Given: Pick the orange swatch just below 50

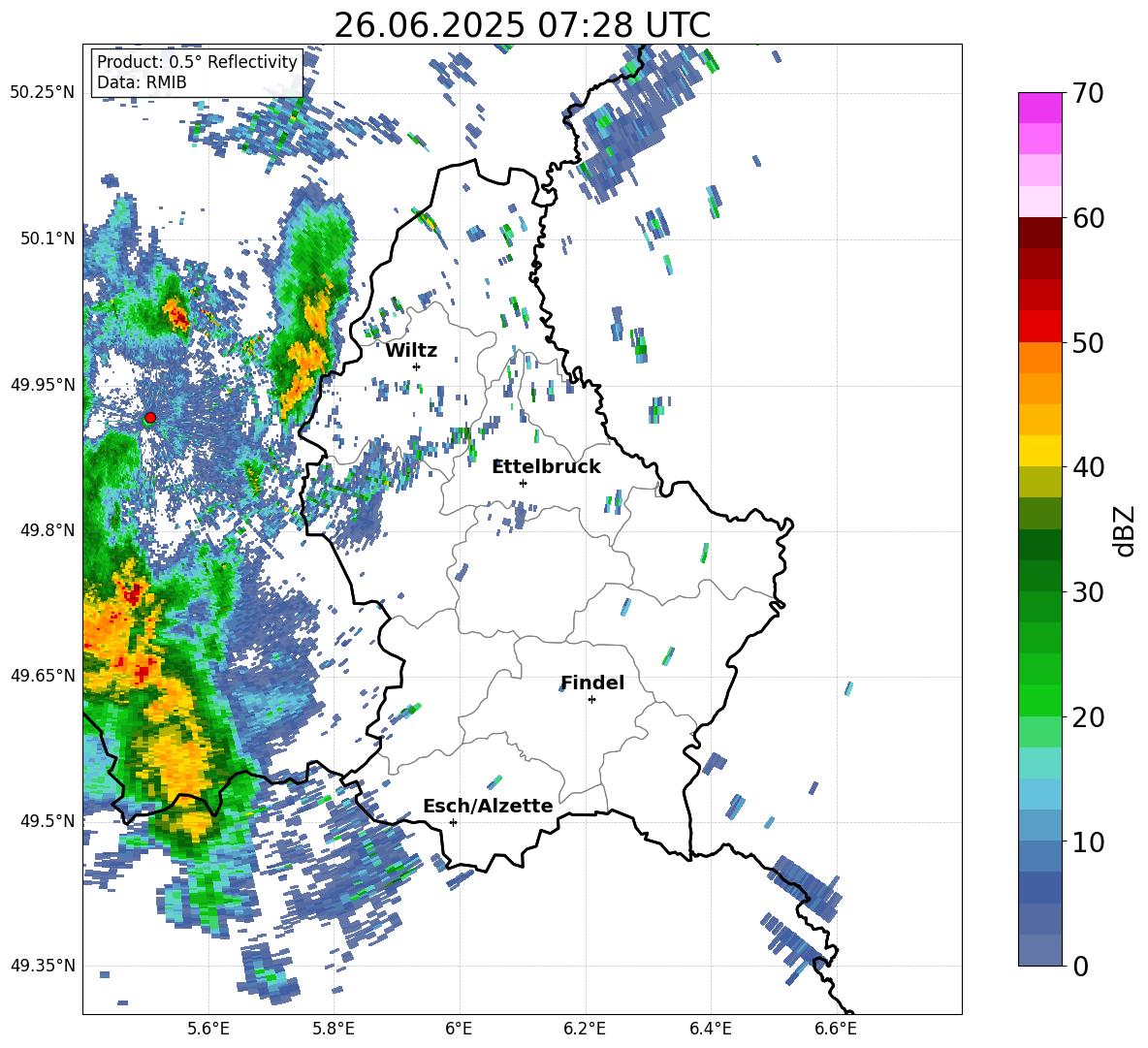Looking at the screenshot, I should tap(1039, 358).
